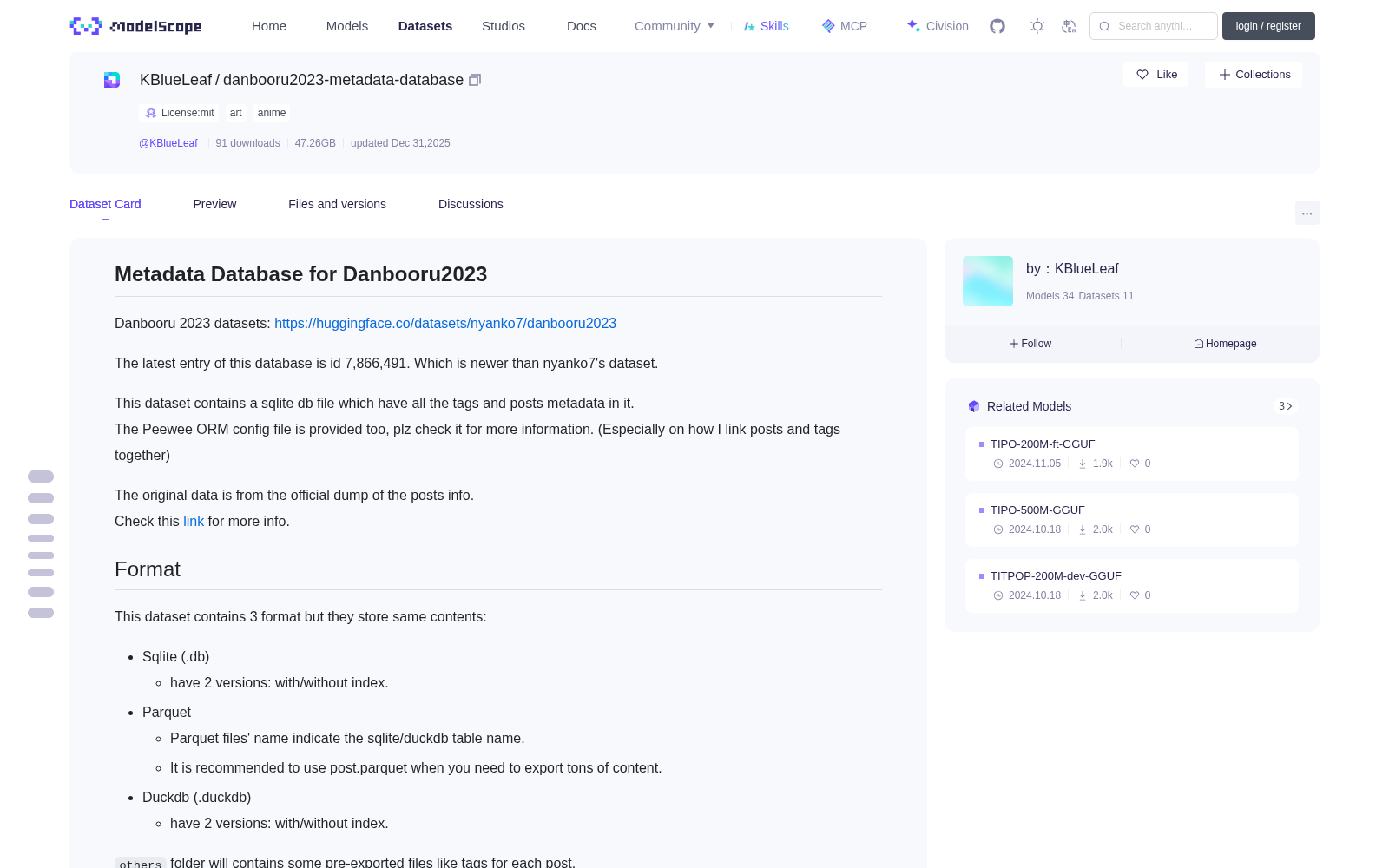Image resolution: width=1389 pixels, height=868 pixels.
Task: Click the Homepage house icon
Action: [x=1199, y=344]
